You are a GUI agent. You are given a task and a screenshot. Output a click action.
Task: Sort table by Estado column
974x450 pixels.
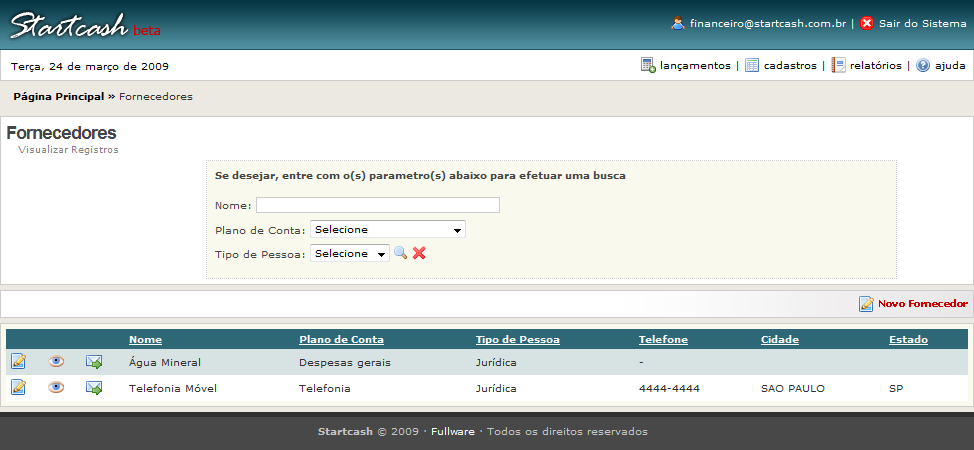pyautogui.click(x=908, y=340)
